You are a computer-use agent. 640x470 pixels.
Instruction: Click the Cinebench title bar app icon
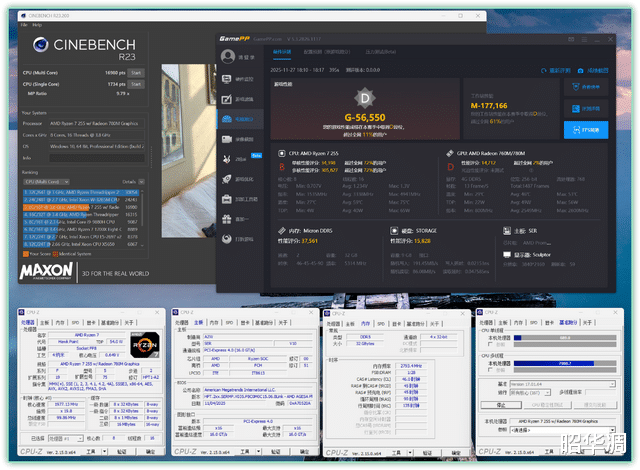23,16
